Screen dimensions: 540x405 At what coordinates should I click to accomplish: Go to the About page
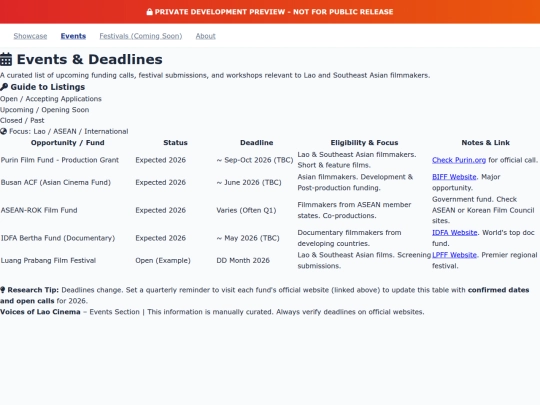206,36
